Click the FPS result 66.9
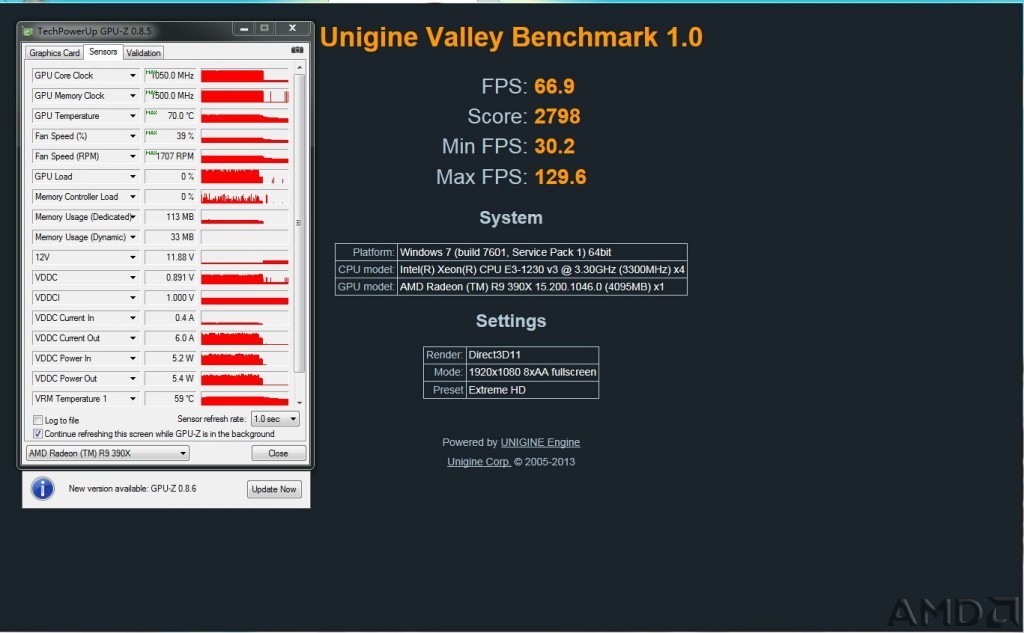The image size is (1024, 633). pyautogui.click(x=554, y=86)
